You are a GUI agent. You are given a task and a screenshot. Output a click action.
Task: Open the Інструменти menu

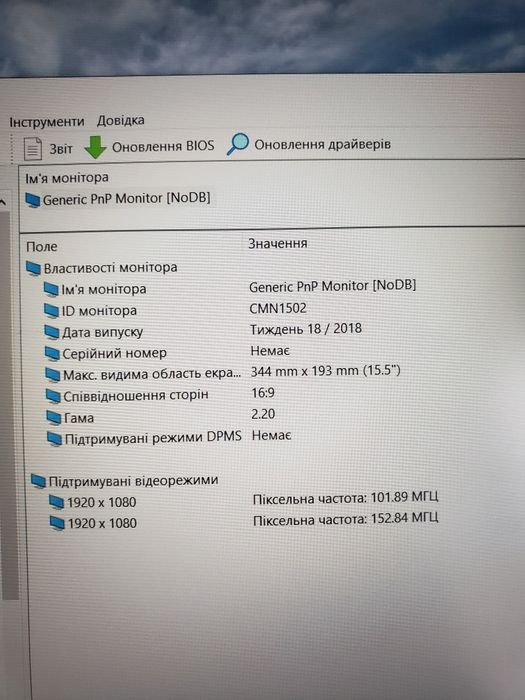47,121
